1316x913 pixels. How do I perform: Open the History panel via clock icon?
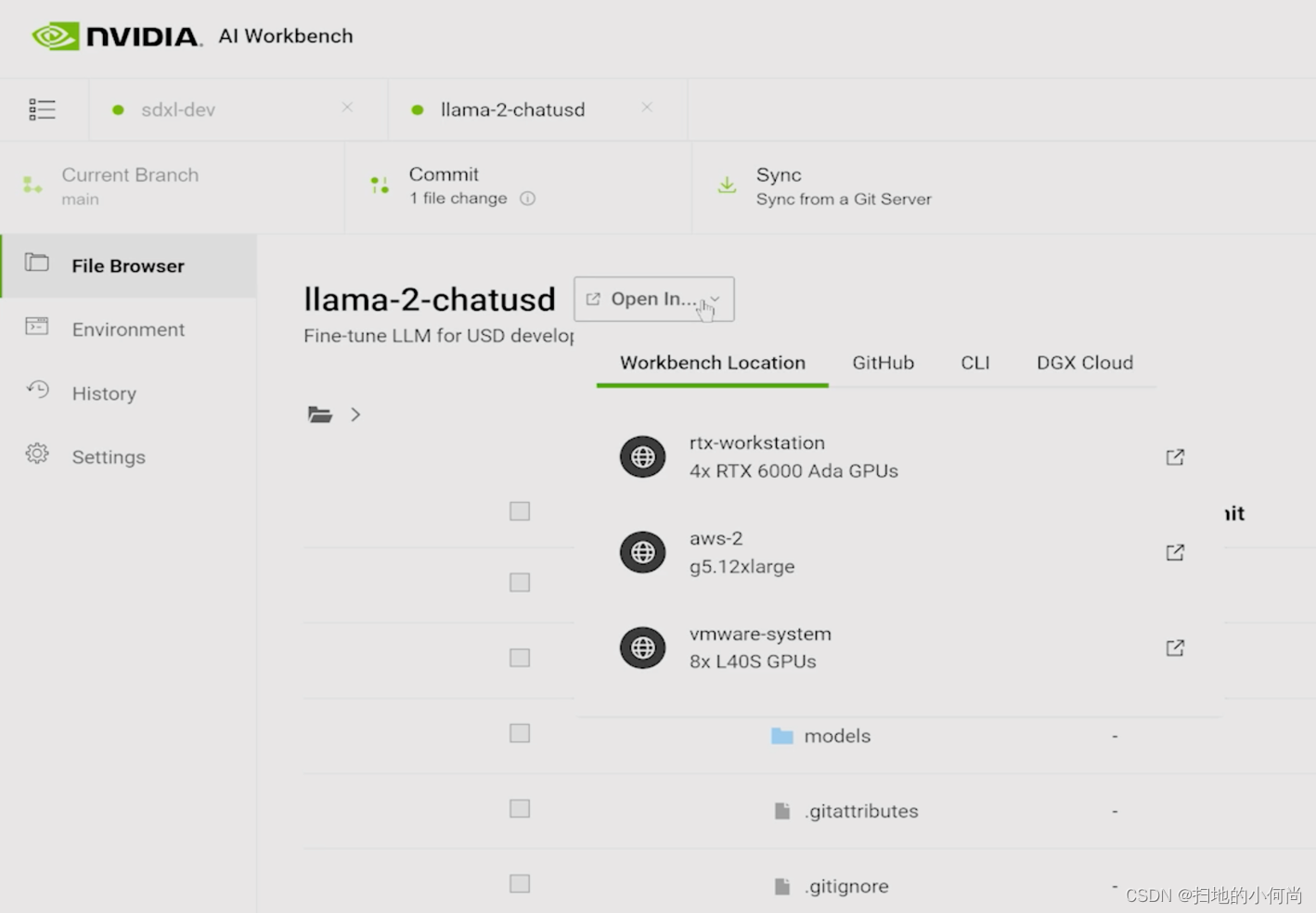tap(37, 391)
